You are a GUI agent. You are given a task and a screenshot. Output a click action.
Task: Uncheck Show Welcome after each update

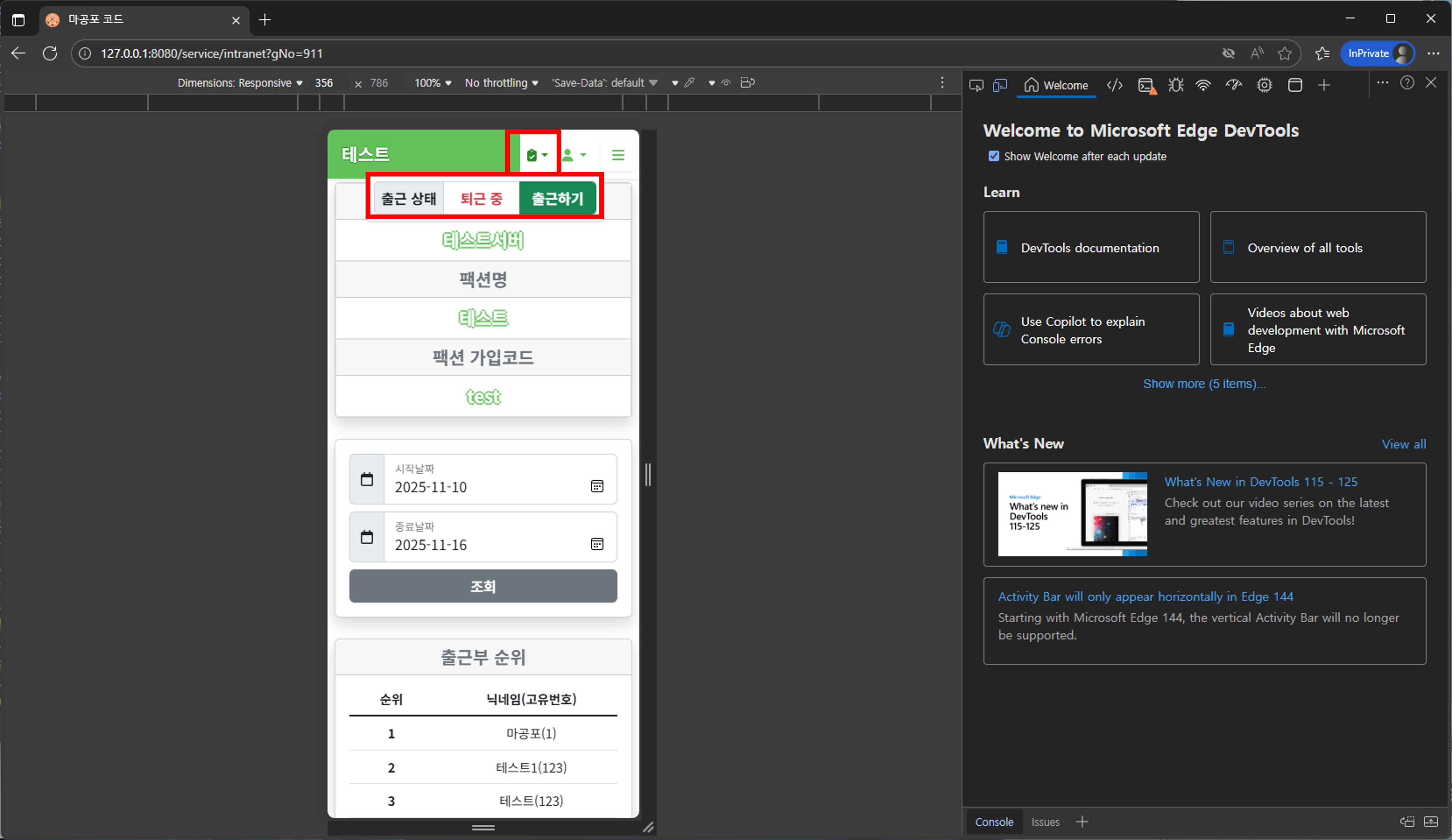[x=994, y=156]
